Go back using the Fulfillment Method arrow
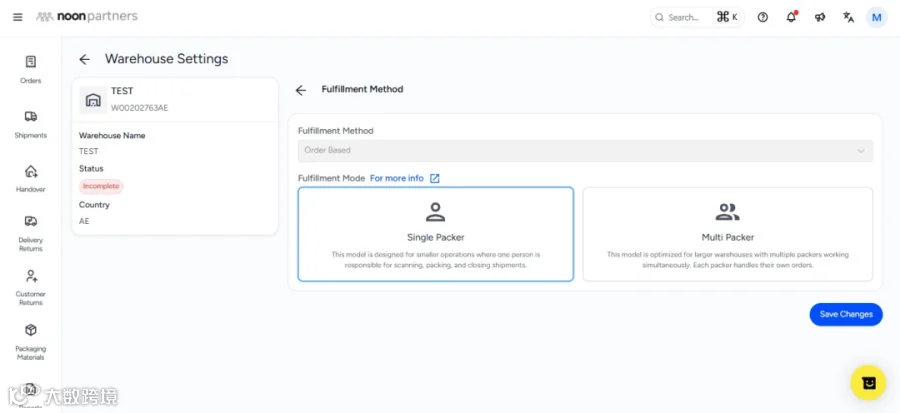The image size is (900, 413). click(x=301, y=90)
